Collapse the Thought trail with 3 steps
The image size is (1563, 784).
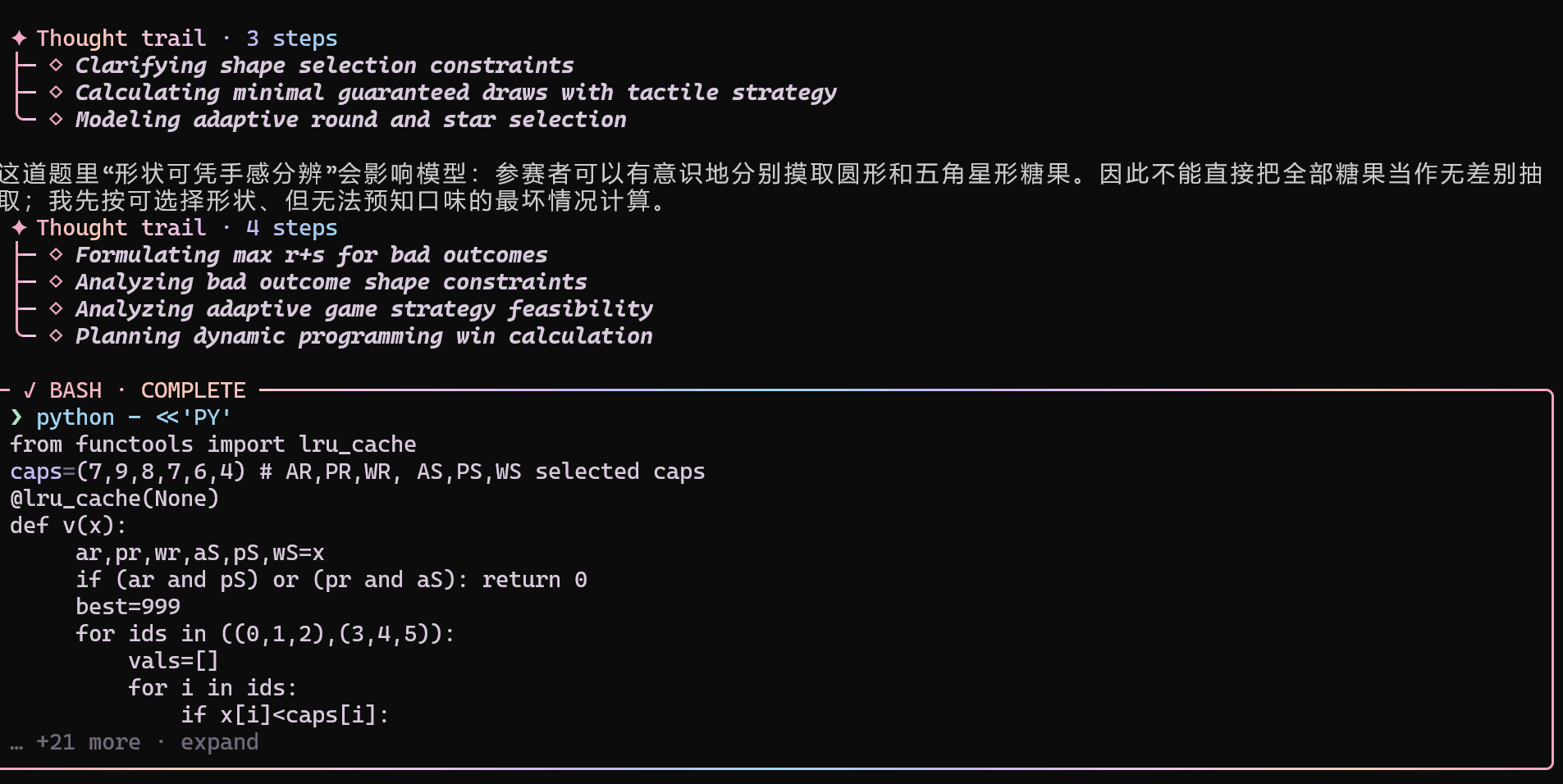pyautogui.click(x=174, y=39)
